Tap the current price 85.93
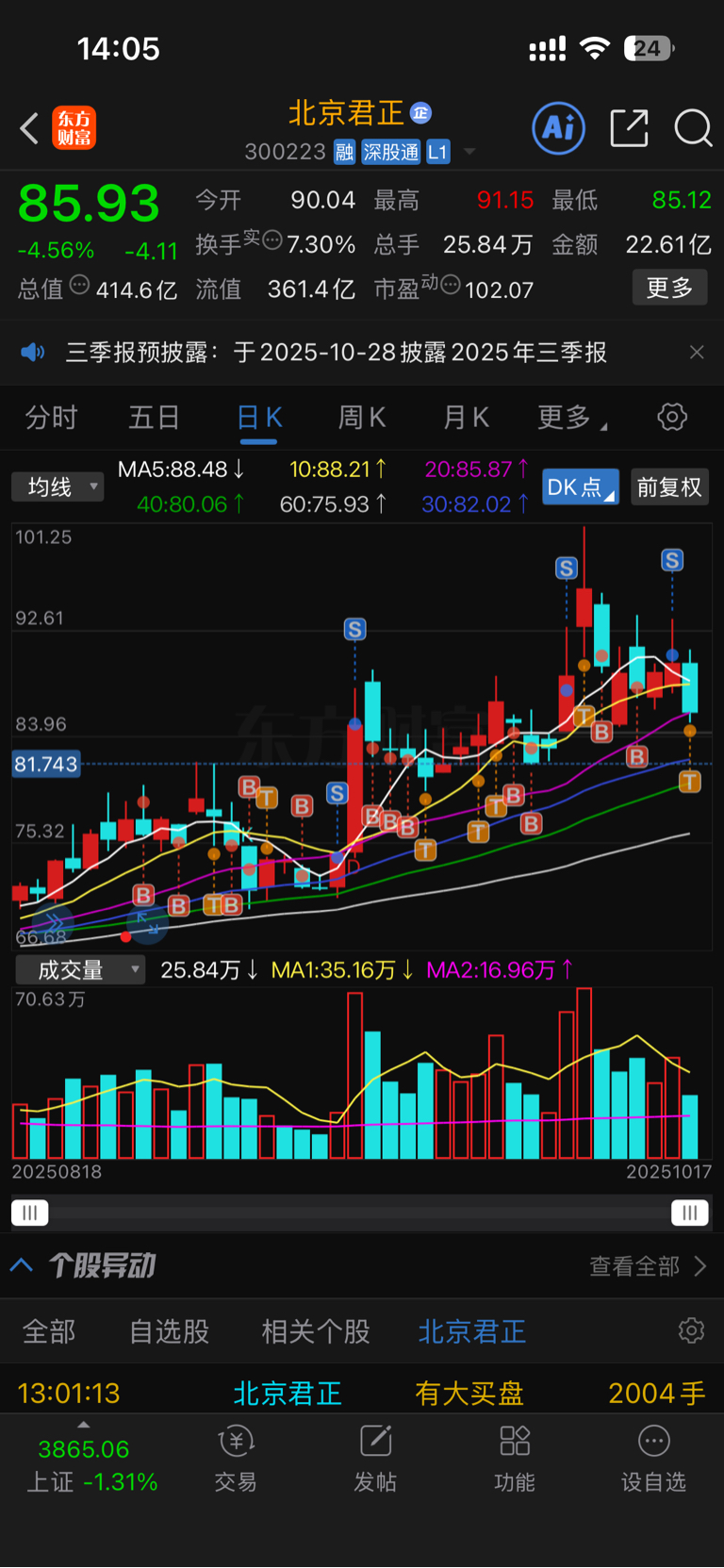Viewport: 724px width, 1568px height. [x=89, y=203]
